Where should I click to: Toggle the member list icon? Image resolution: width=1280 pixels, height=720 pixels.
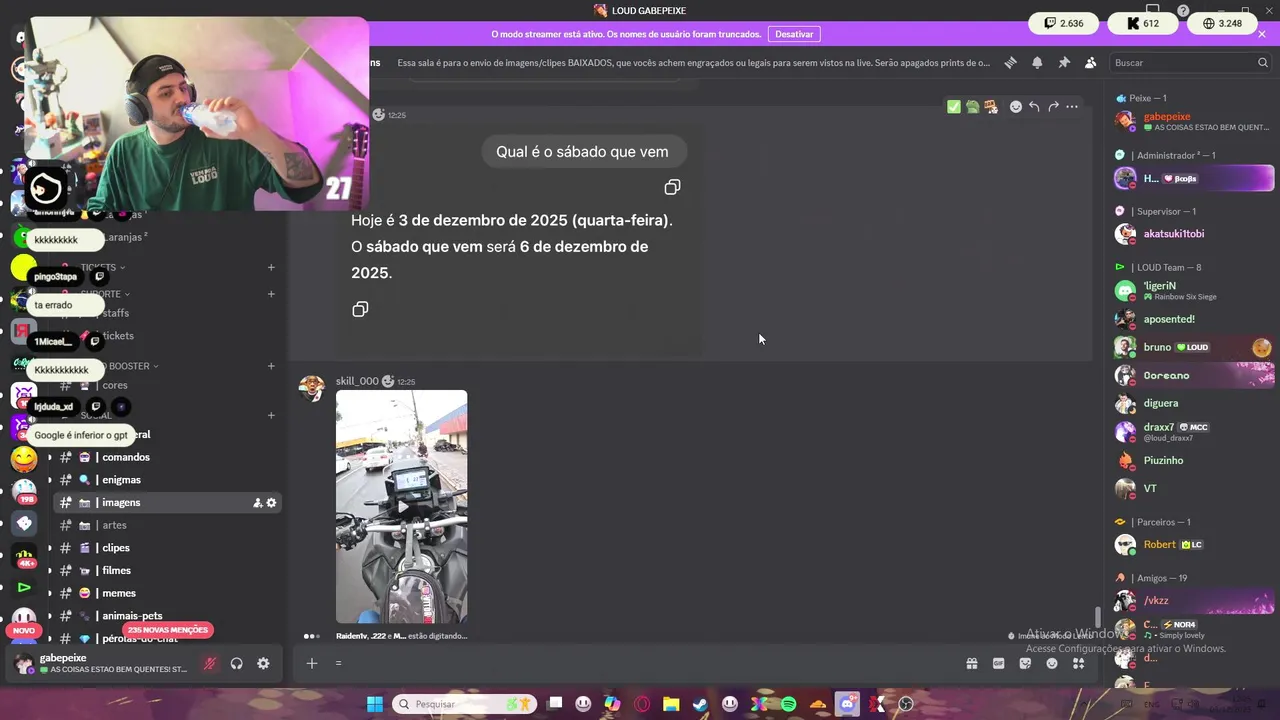[1090, 62]
